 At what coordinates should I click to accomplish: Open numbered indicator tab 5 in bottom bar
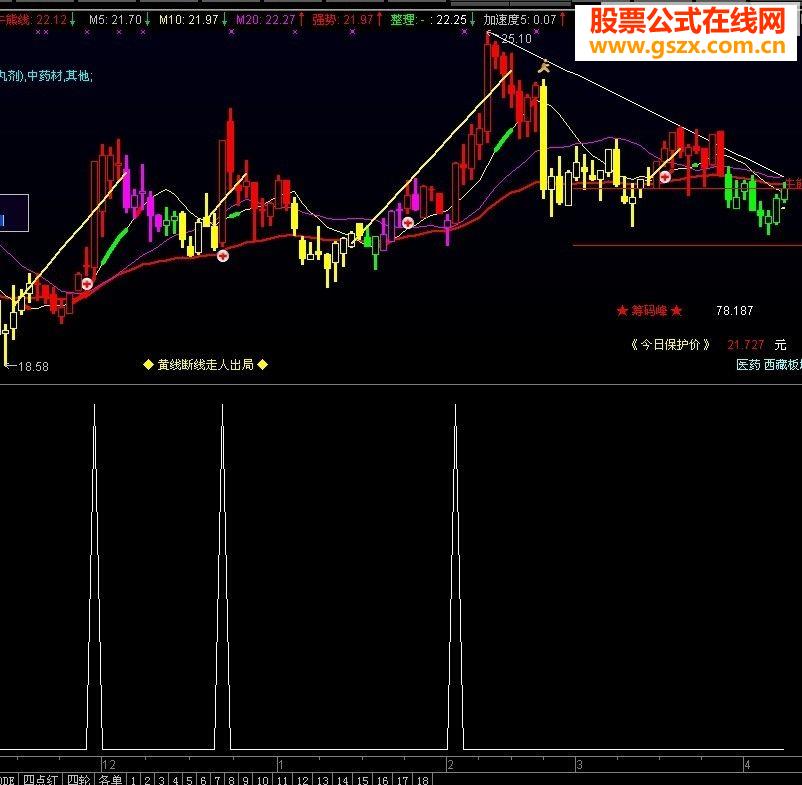tap(189, 780)
